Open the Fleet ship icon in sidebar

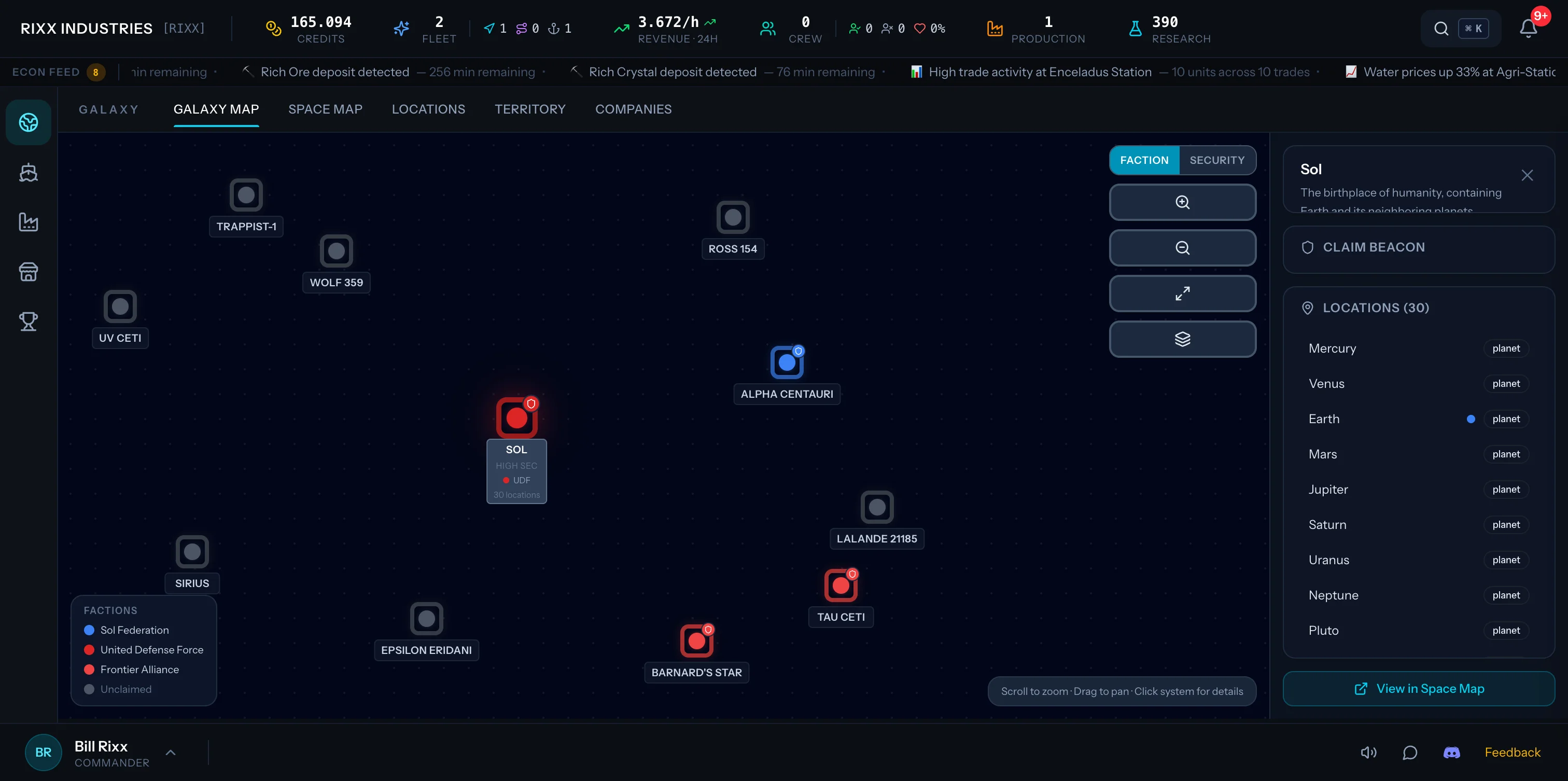coord(28,172)
